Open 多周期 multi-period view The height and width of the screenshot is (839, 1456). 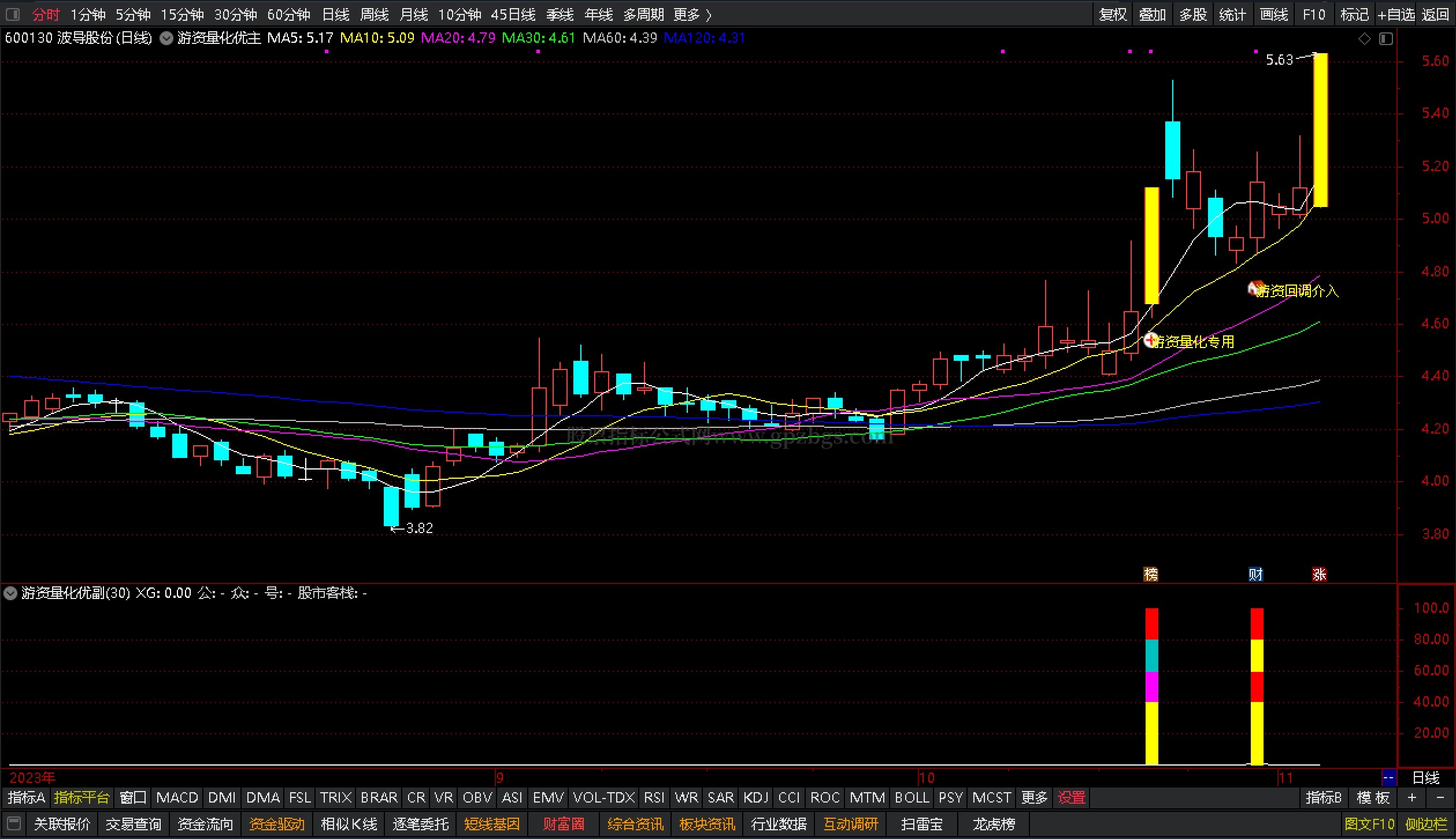tap(643, 14)
